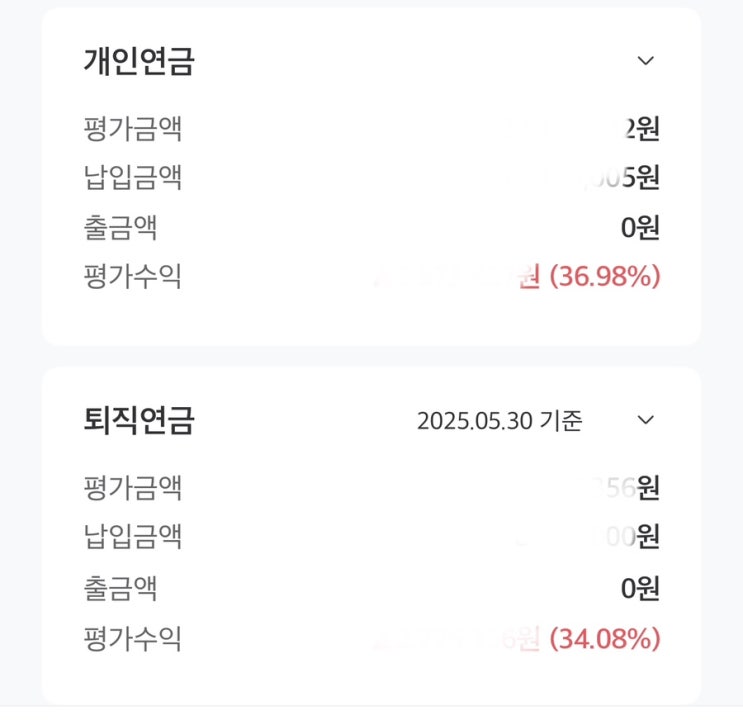Click the 36.98% return rate
This screenshot has height=720, width=743.
(x=606, y=276)
